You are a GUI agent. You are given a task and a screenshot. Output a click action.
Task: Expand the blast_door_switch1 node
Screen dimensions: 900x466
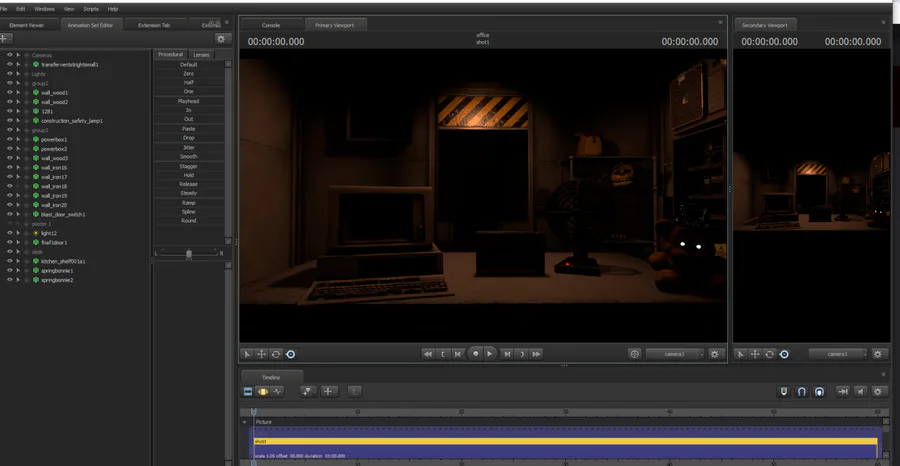coord(26,215)
